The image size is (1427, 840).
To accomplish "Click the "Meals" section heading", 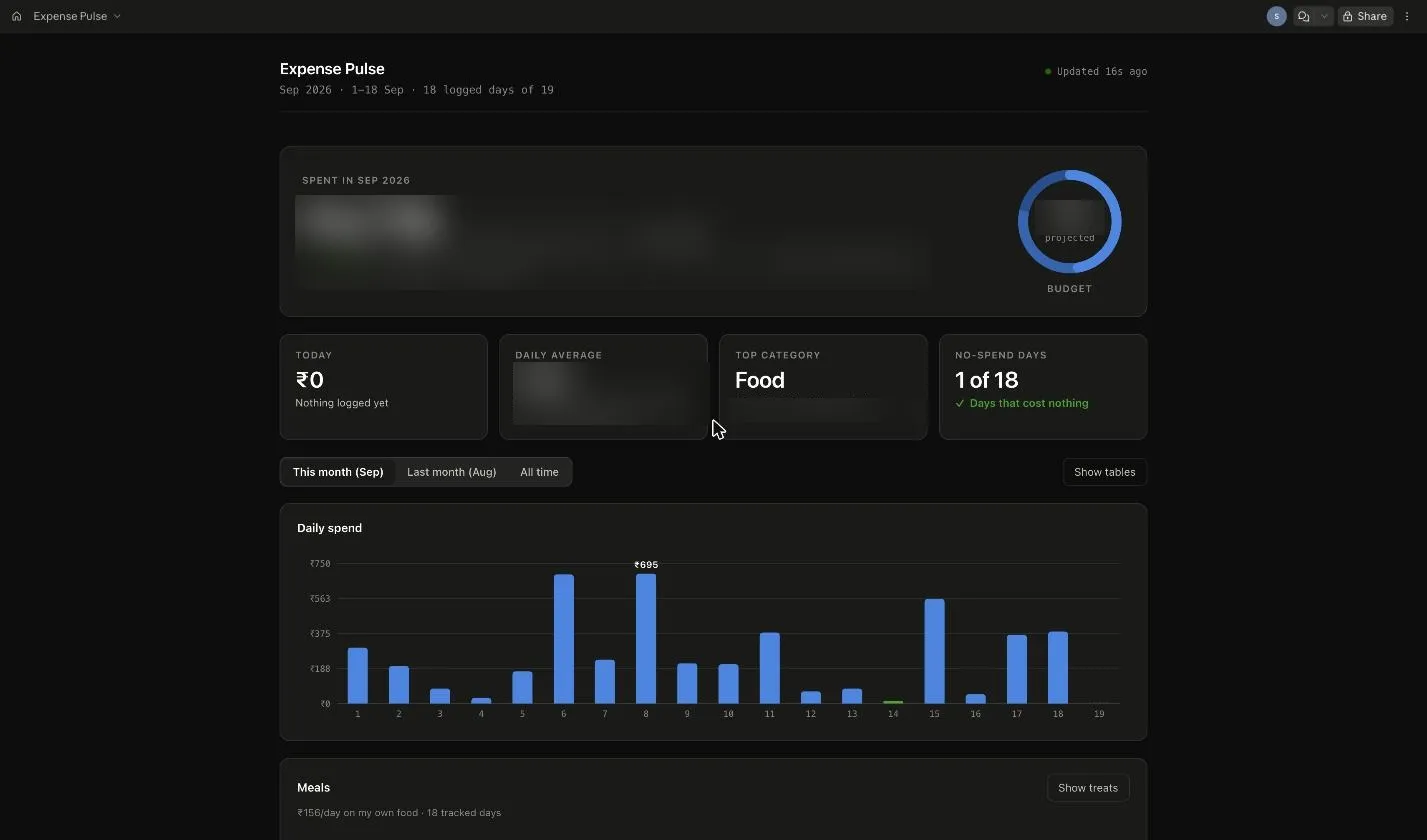I will (x=313, y=788).
